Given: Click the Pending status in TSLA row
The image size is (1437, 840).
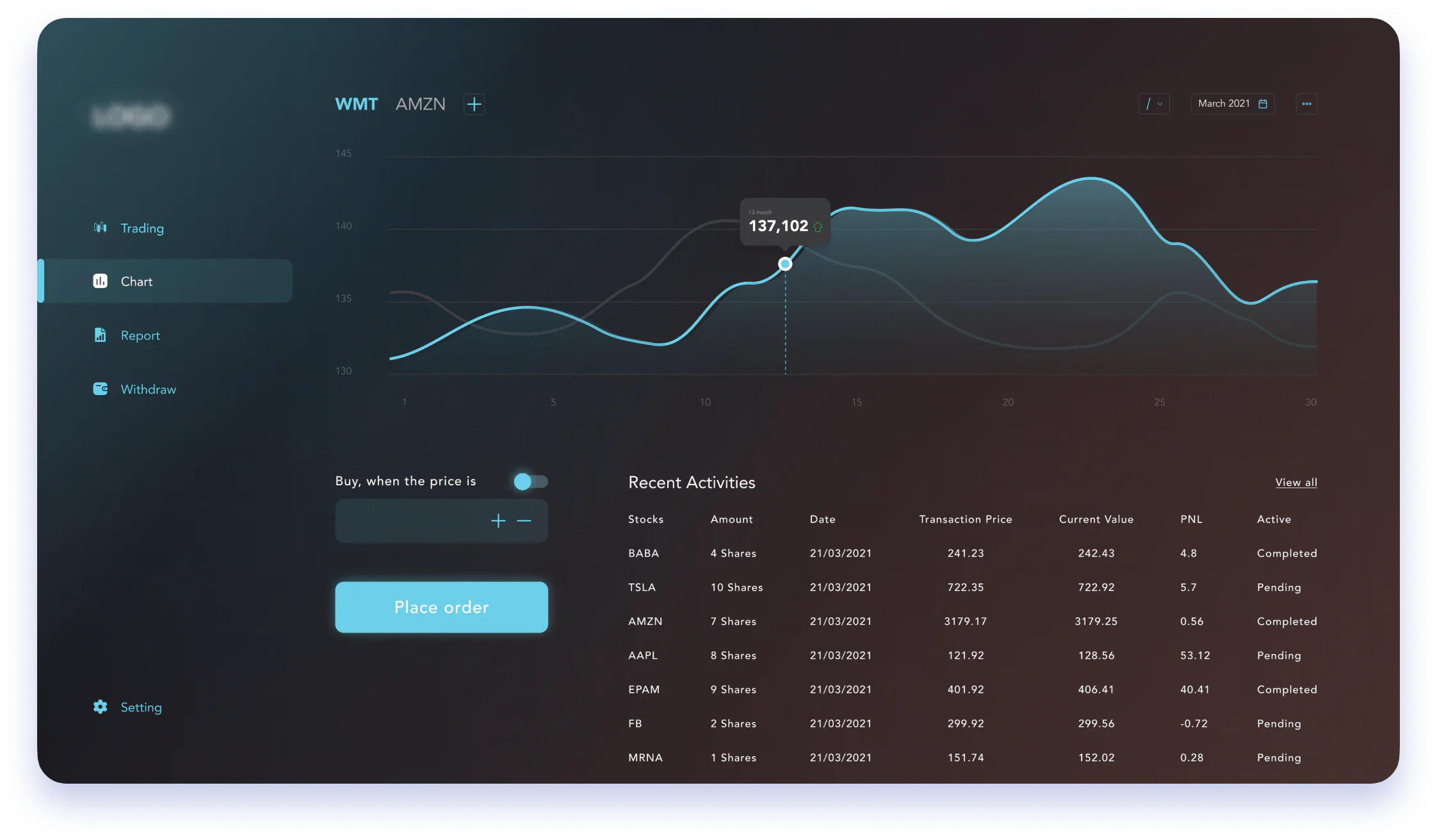Looking at the screenshot, I should tap(1279, 587).
